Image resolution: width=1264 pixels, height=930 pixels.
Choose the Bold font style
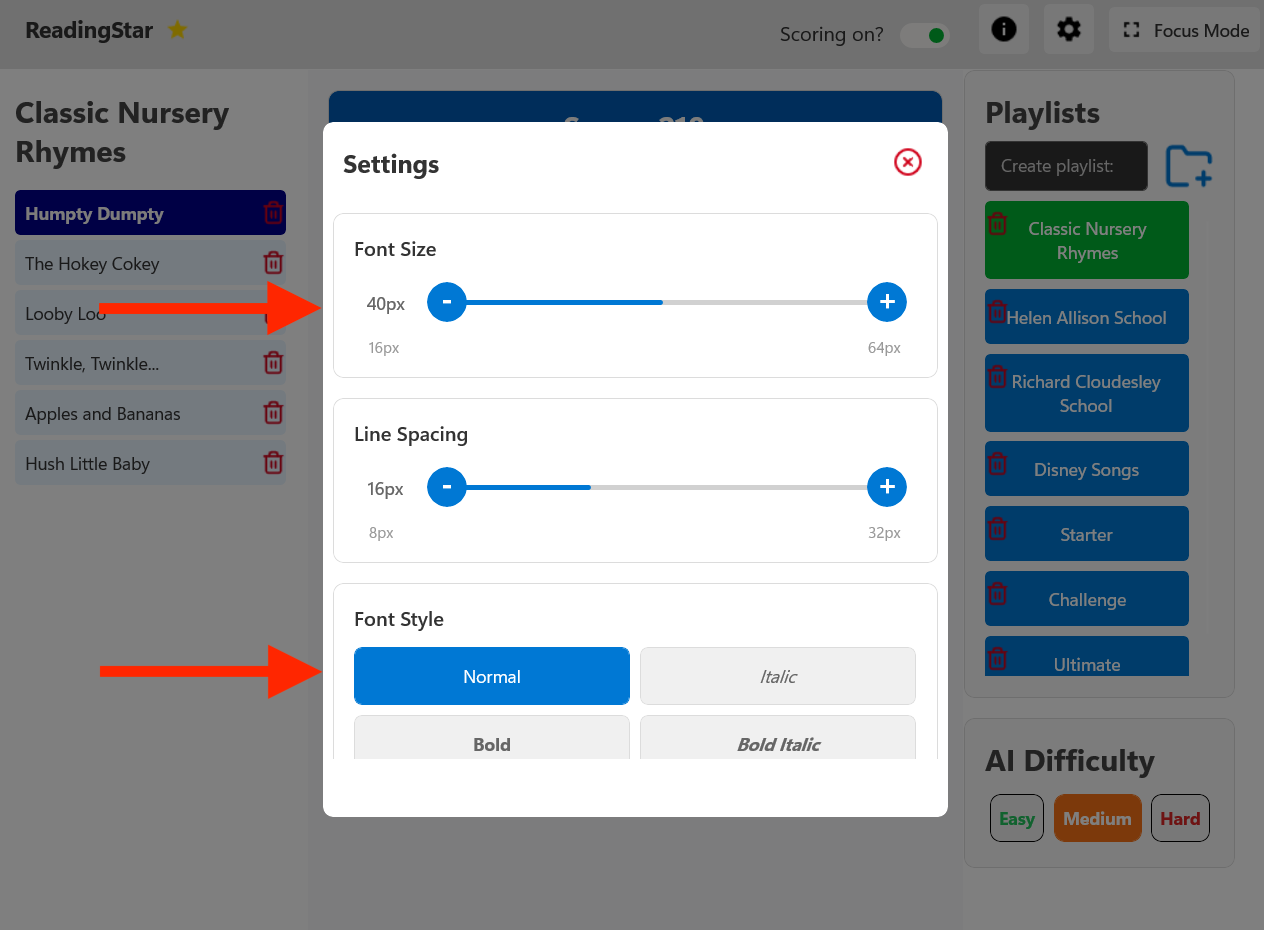[x=491, y=744]
